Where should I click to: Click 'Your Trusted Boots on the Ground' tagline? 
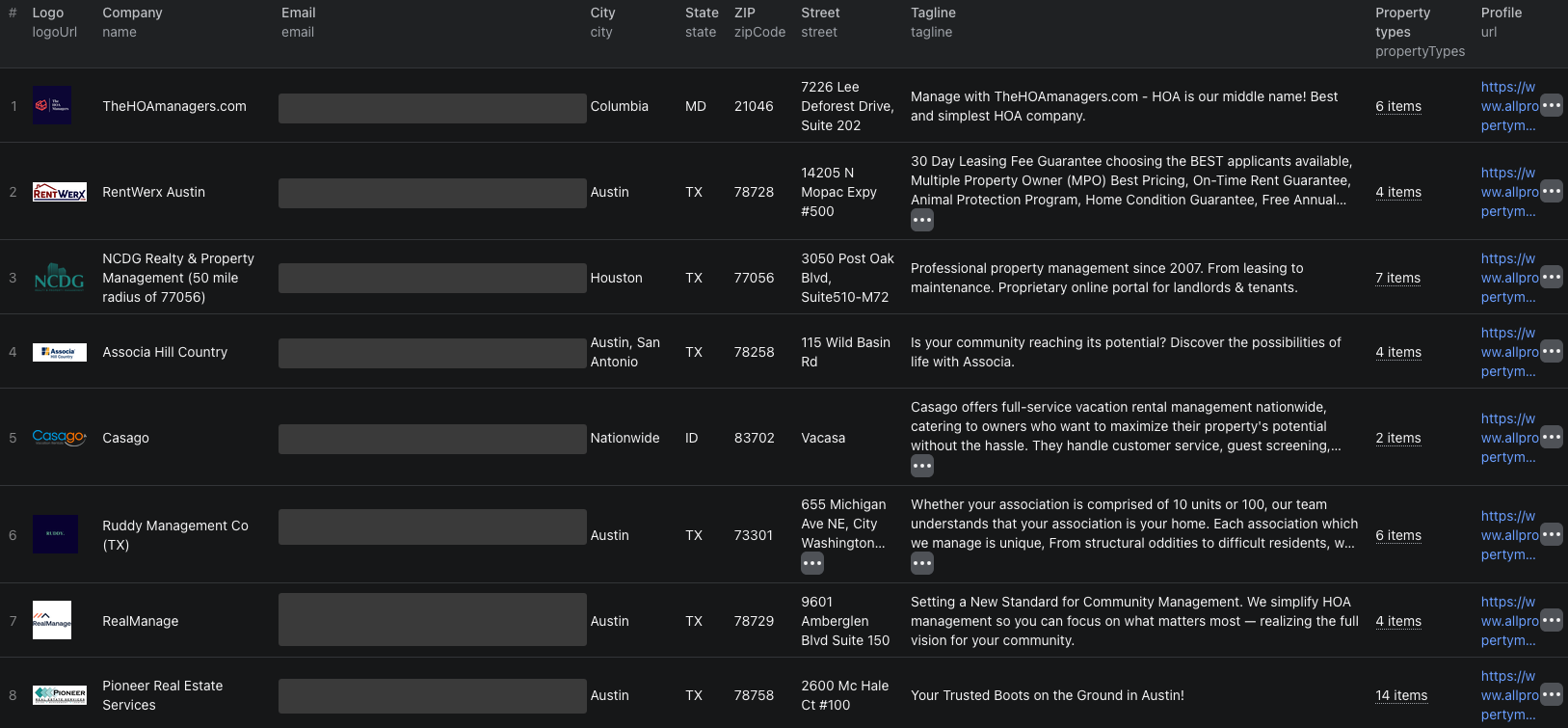click(x=1048, y=695)
